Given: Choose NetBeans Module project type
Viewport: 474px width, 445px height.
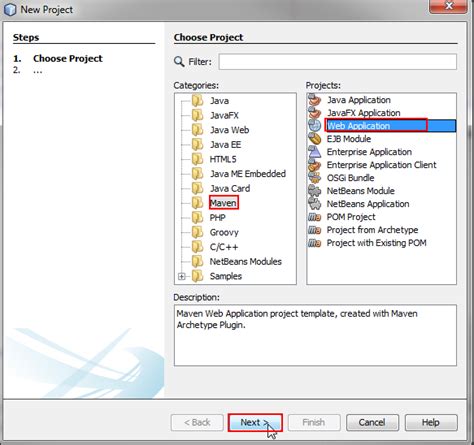Looking at the screenshot, I should pyautogui.click(x=361, y=191).
